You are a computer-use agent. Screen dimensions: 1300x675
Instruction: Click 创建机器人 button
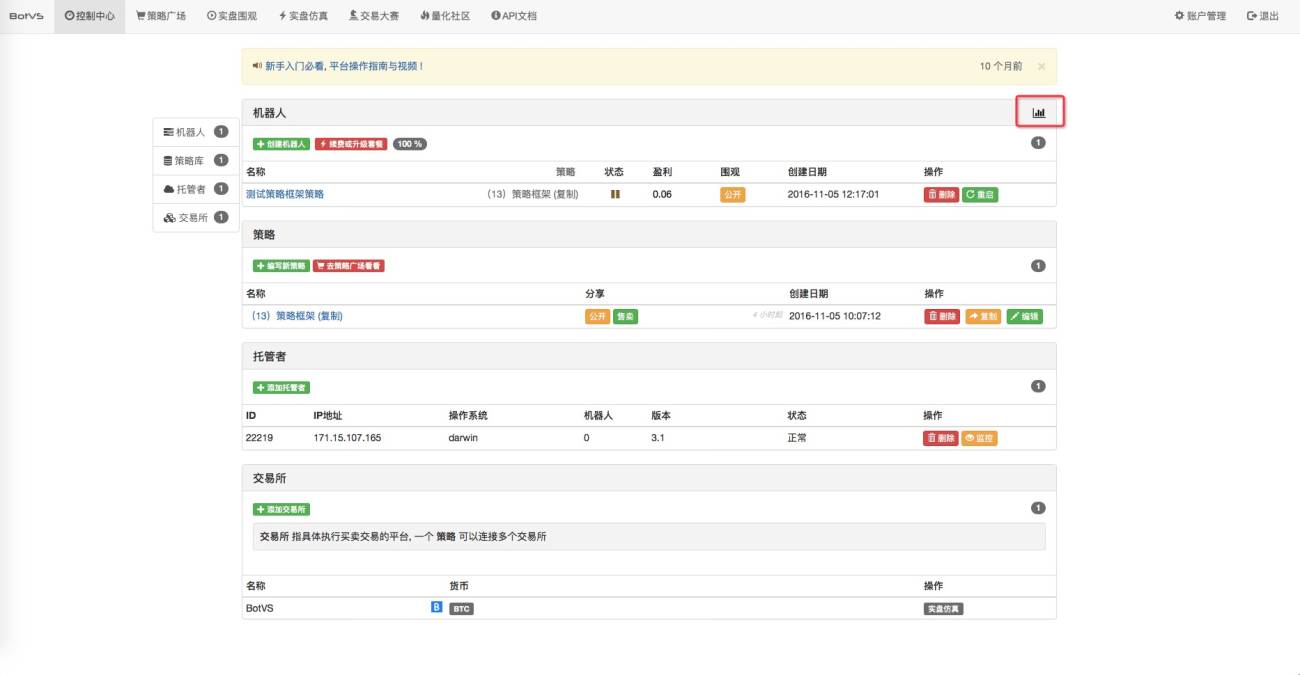click(x=281, y=144)
